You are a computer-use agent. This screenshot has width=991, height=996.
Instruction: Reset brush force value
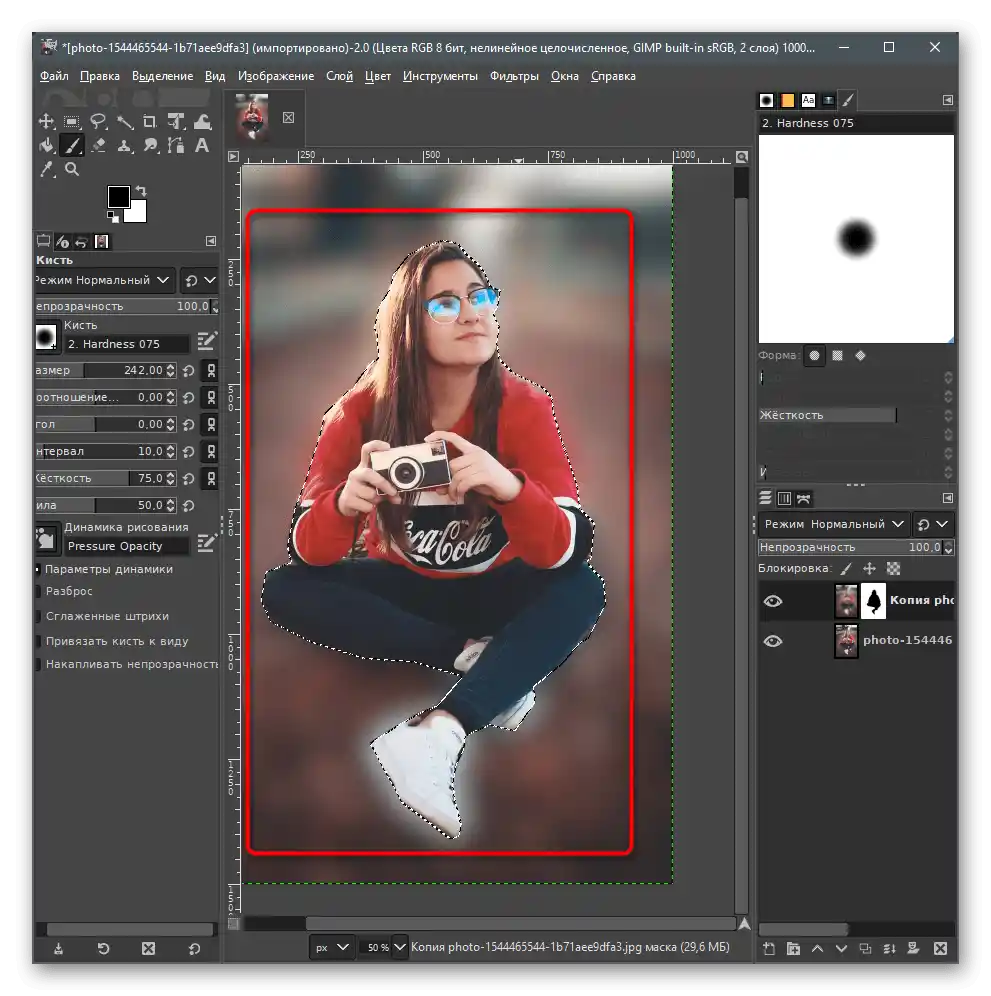[x=189, y=506]
